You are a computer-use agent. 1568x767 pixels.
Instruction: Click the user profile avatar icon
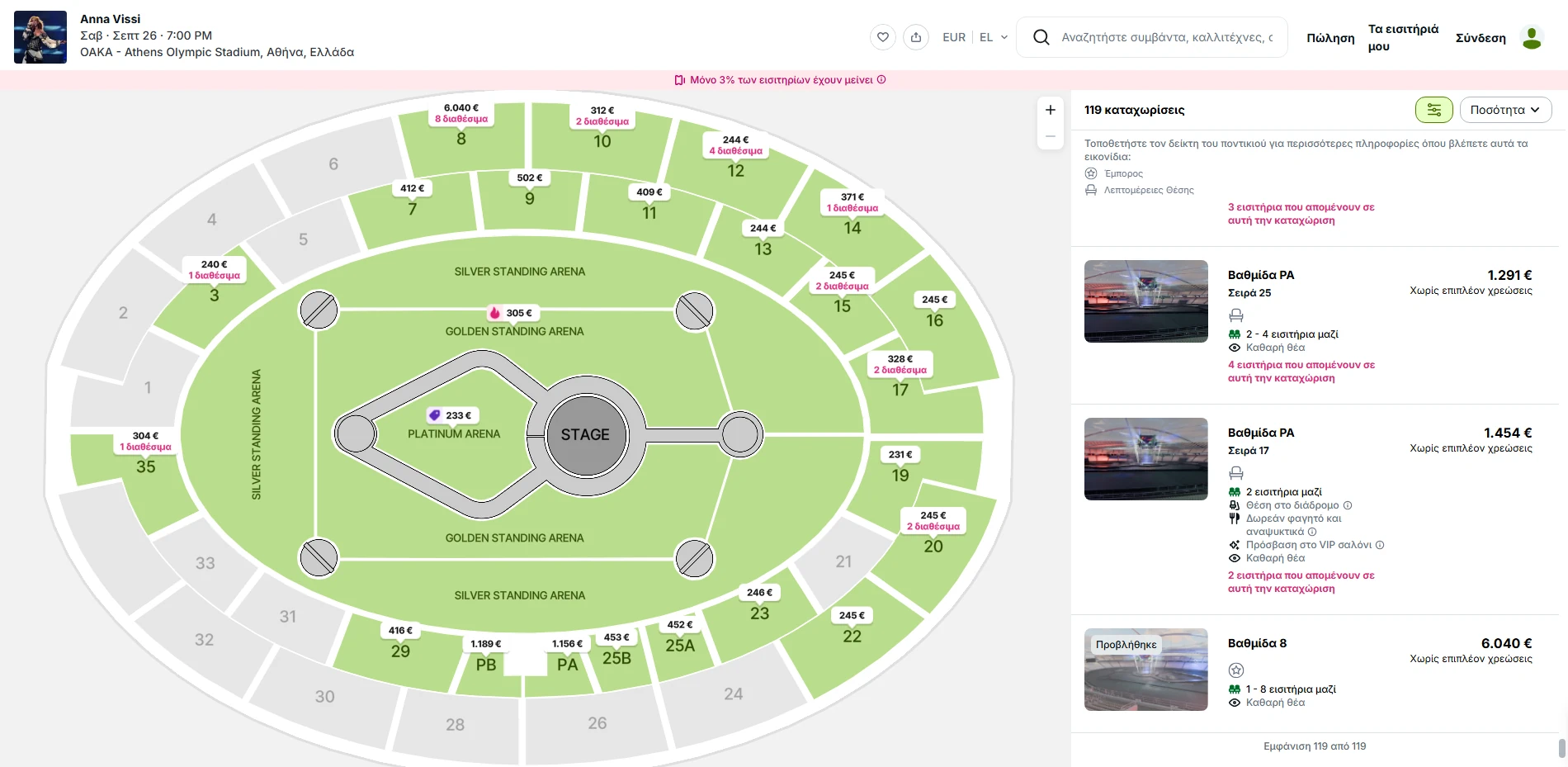point(1532,38)
